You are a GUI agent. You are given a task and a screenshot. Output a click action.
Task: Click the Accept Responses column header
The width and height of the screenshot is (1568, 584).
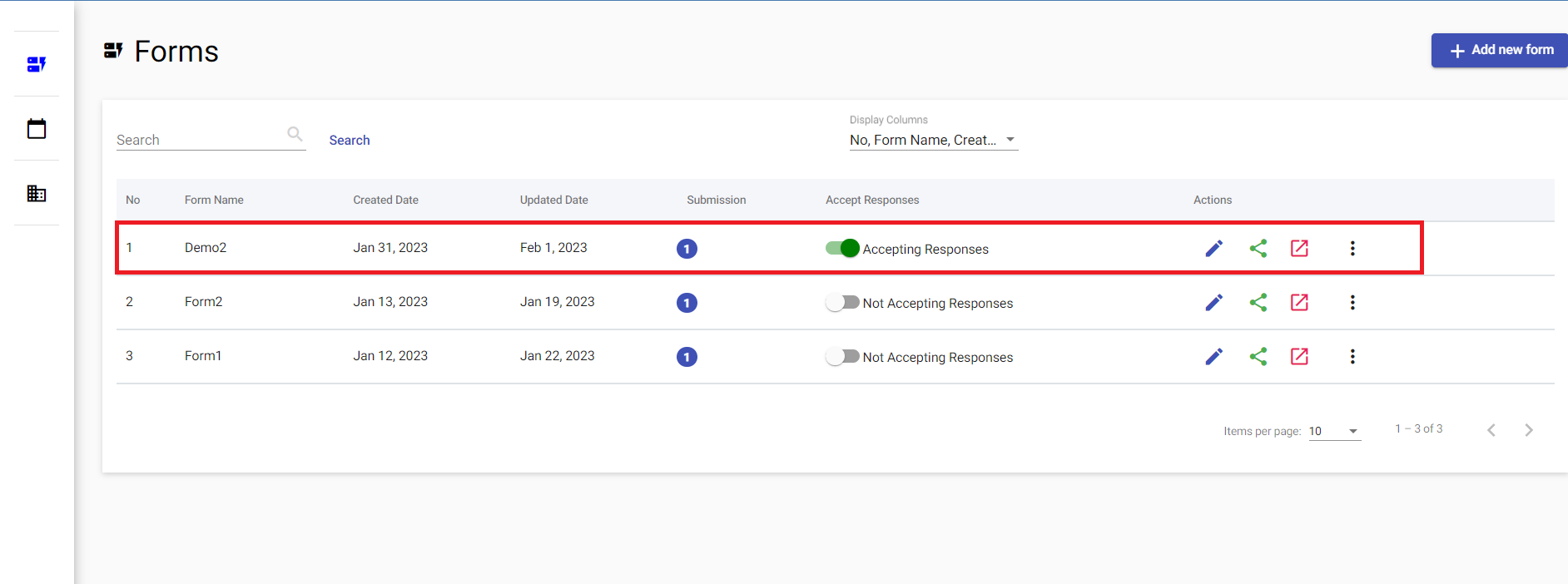coord(872,200)
